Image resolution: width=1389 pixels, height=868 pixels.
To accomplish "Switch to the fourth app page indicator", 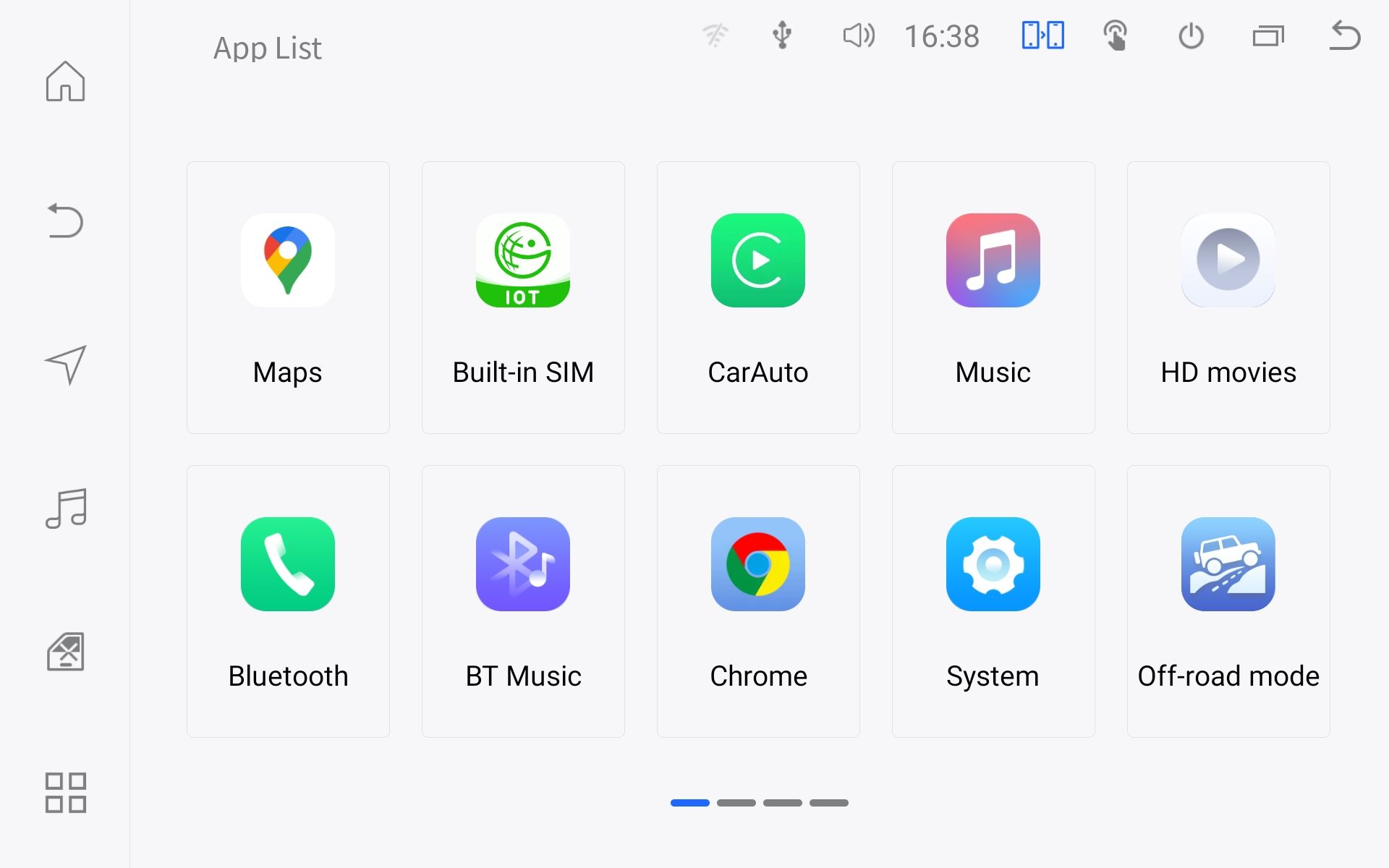I will [829, 803].
